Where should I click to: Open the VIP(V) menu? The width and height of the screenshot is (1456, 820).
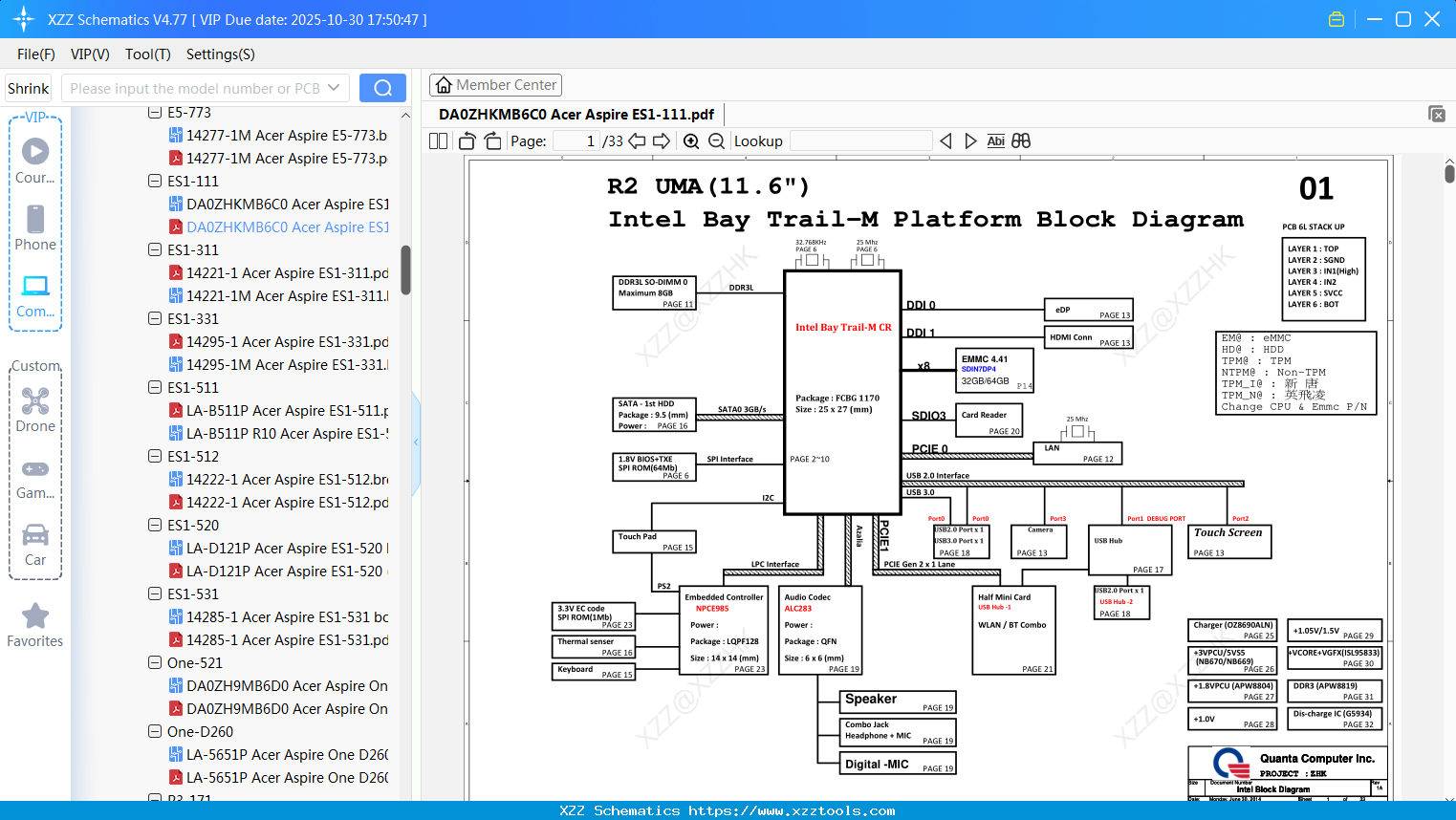[x=90, y=54]
